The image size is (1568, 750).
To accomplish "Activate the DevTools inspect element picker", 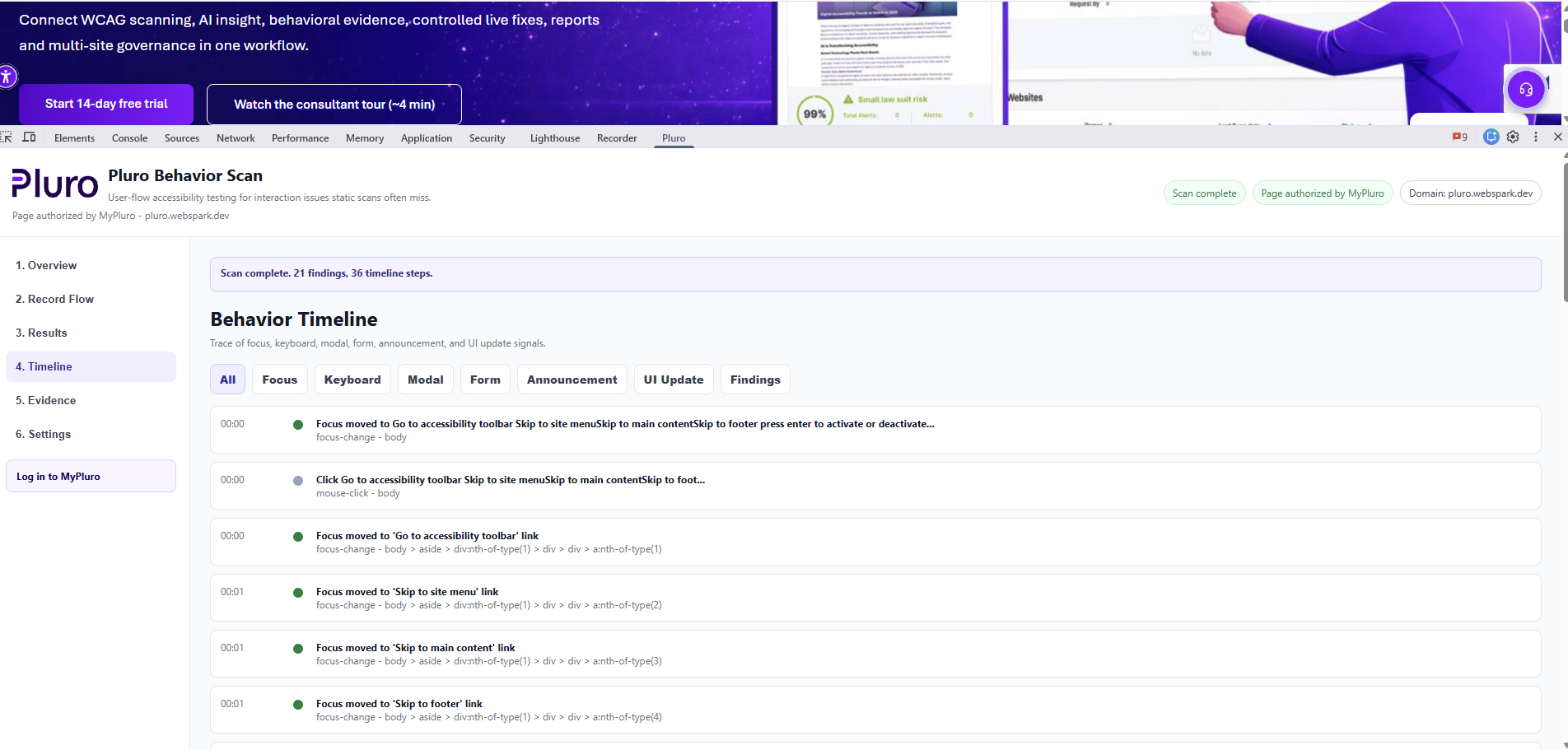I will coord(7,137).
